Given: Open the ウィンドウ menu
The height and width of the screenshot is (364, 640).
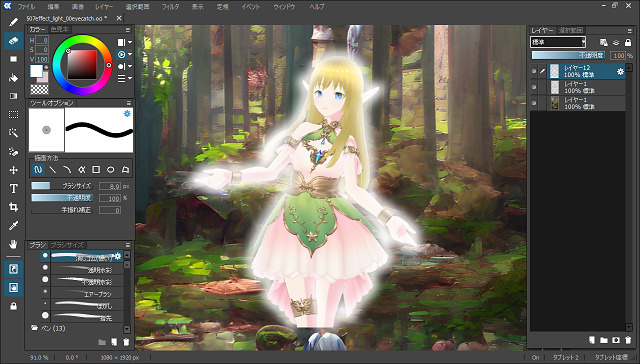Looking at the screenshot, I should click(284, 7).
